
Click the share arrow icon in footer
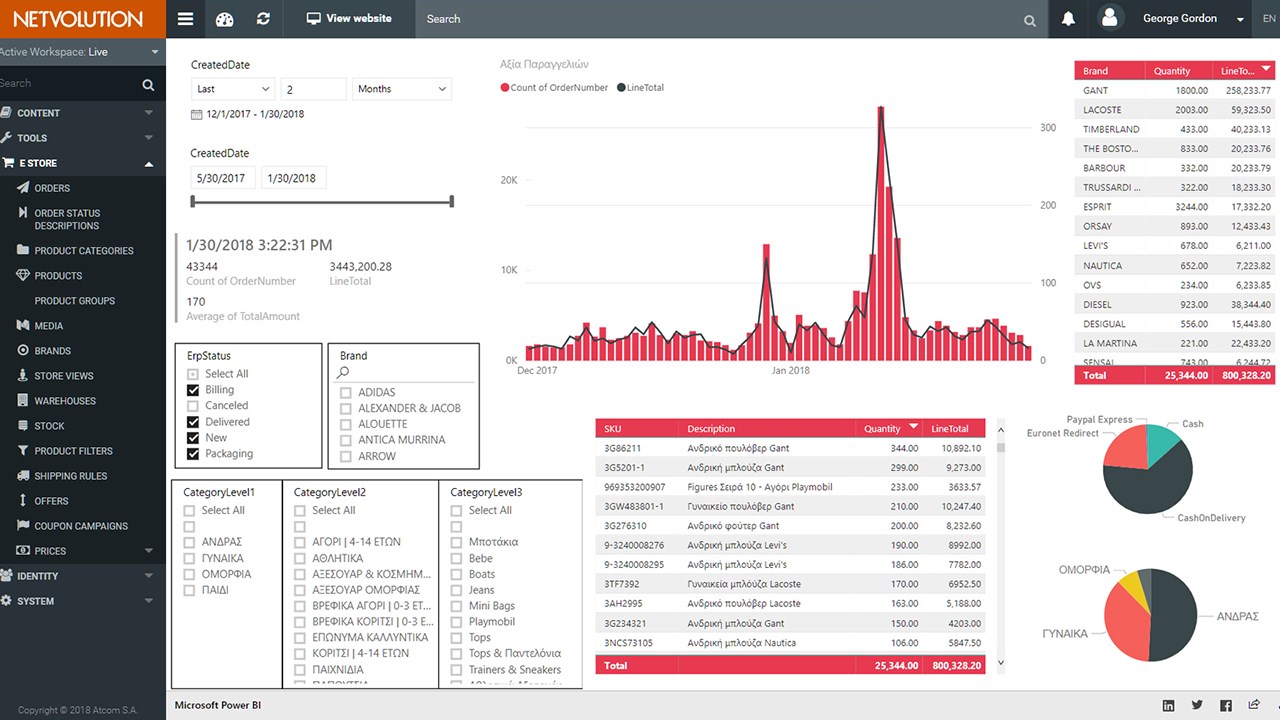coord(1255,705)
